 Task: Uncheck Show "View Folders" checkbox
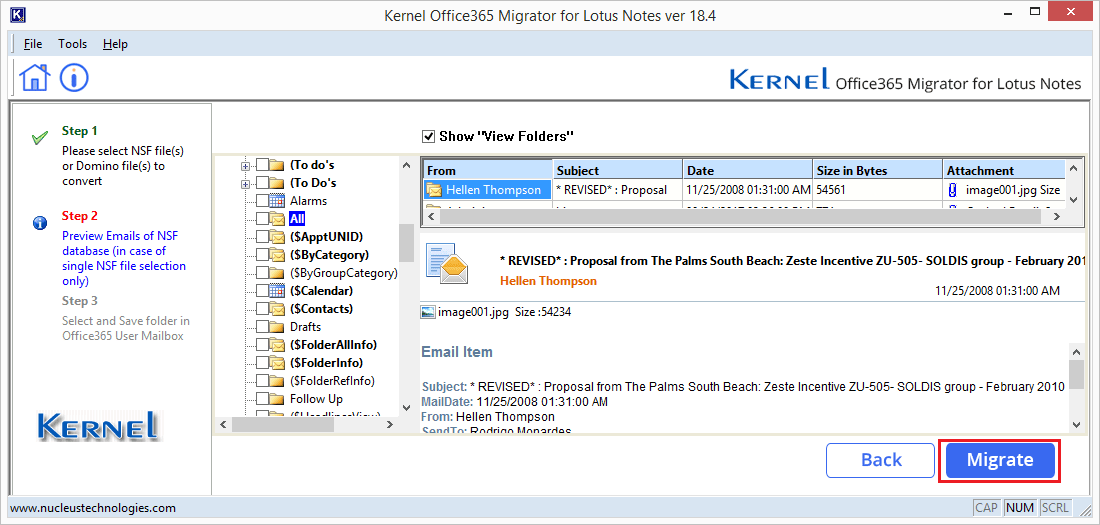coord(428,136)
